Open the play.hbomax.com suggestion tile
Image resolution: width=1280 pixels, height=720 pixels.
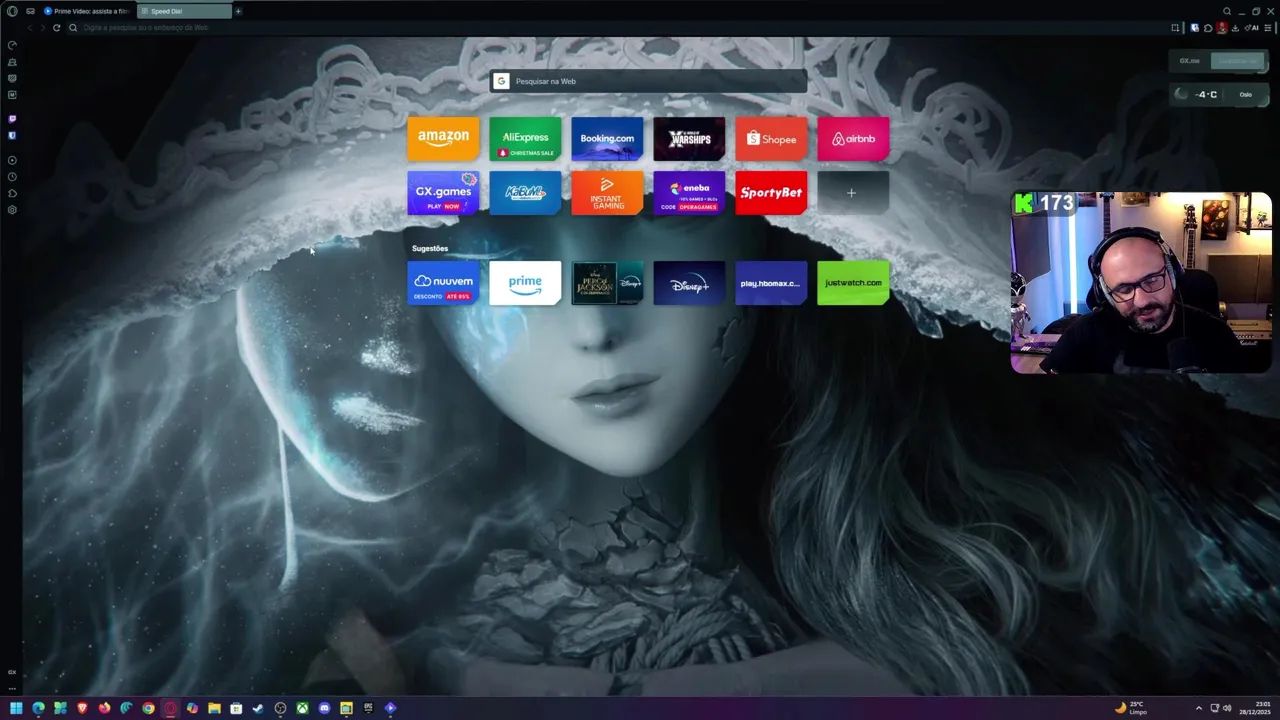point(771,283)
